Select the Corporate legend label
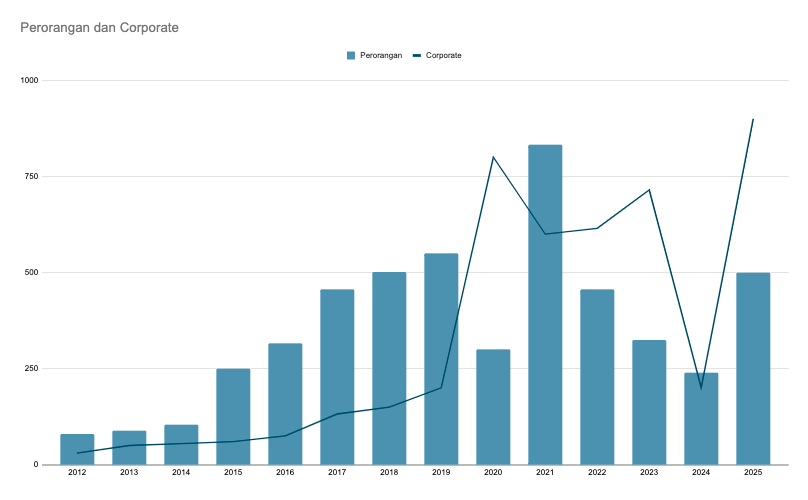 pos(443,55)
